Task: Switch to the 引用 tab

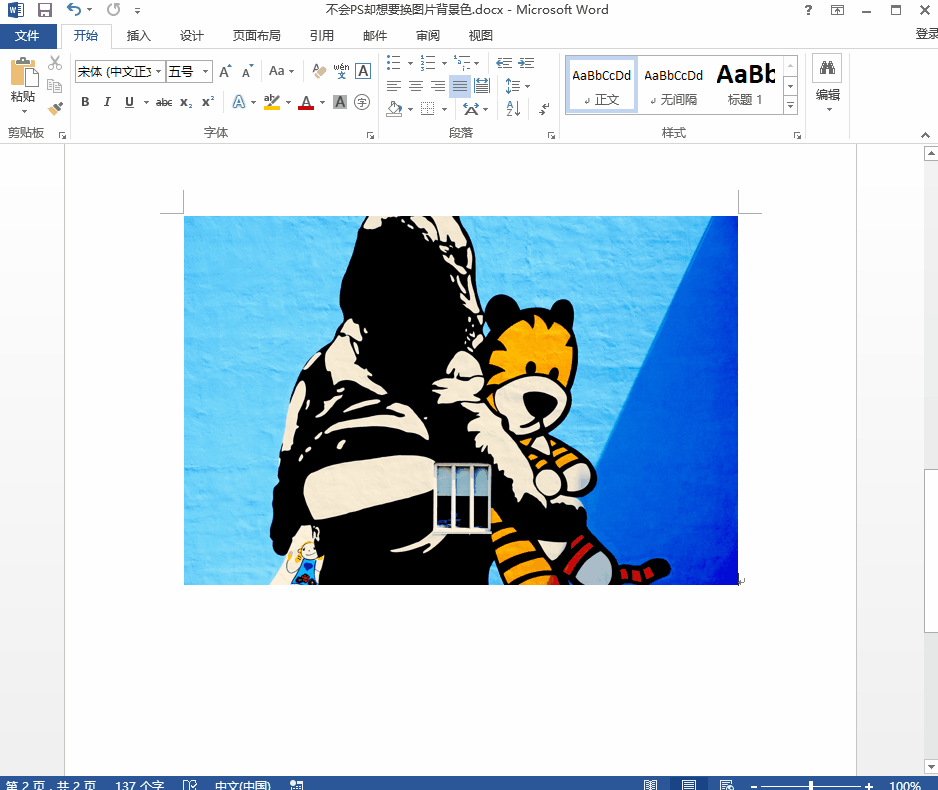Action: [321, 36]
